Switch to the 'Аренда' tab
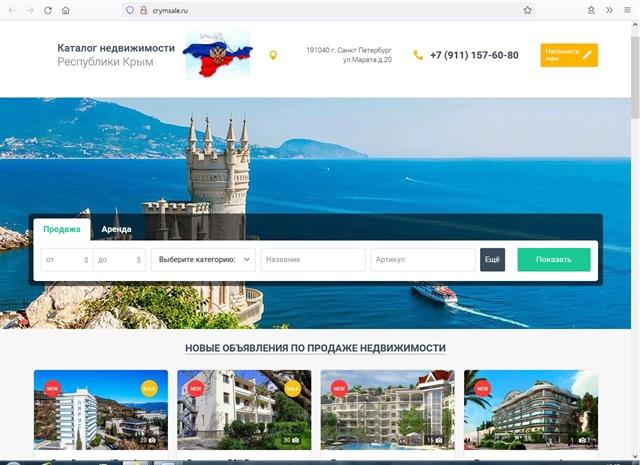 click(116, 229)
